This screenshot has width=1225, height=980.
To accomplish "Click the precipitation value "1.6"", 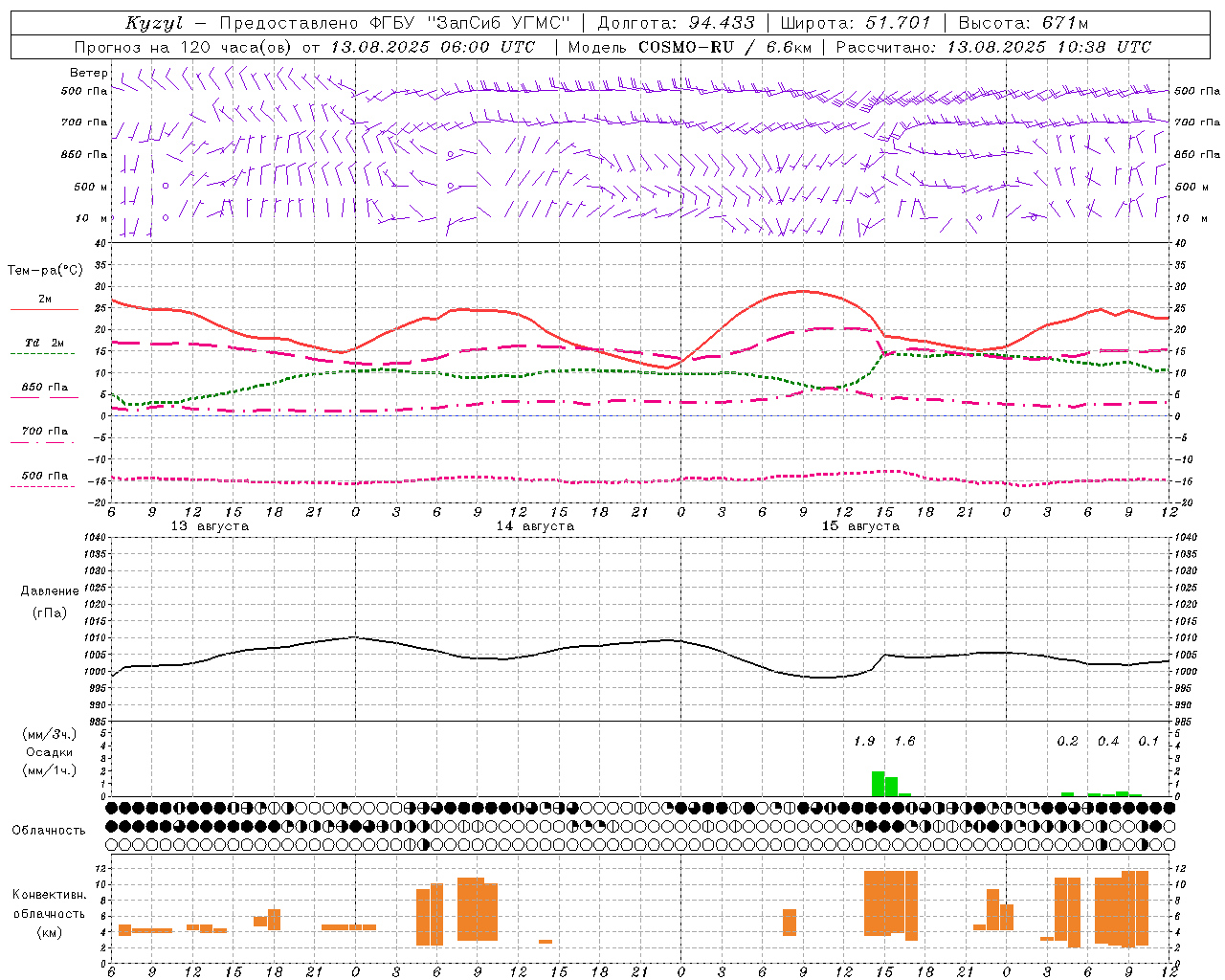I will [x=904, y=741].
